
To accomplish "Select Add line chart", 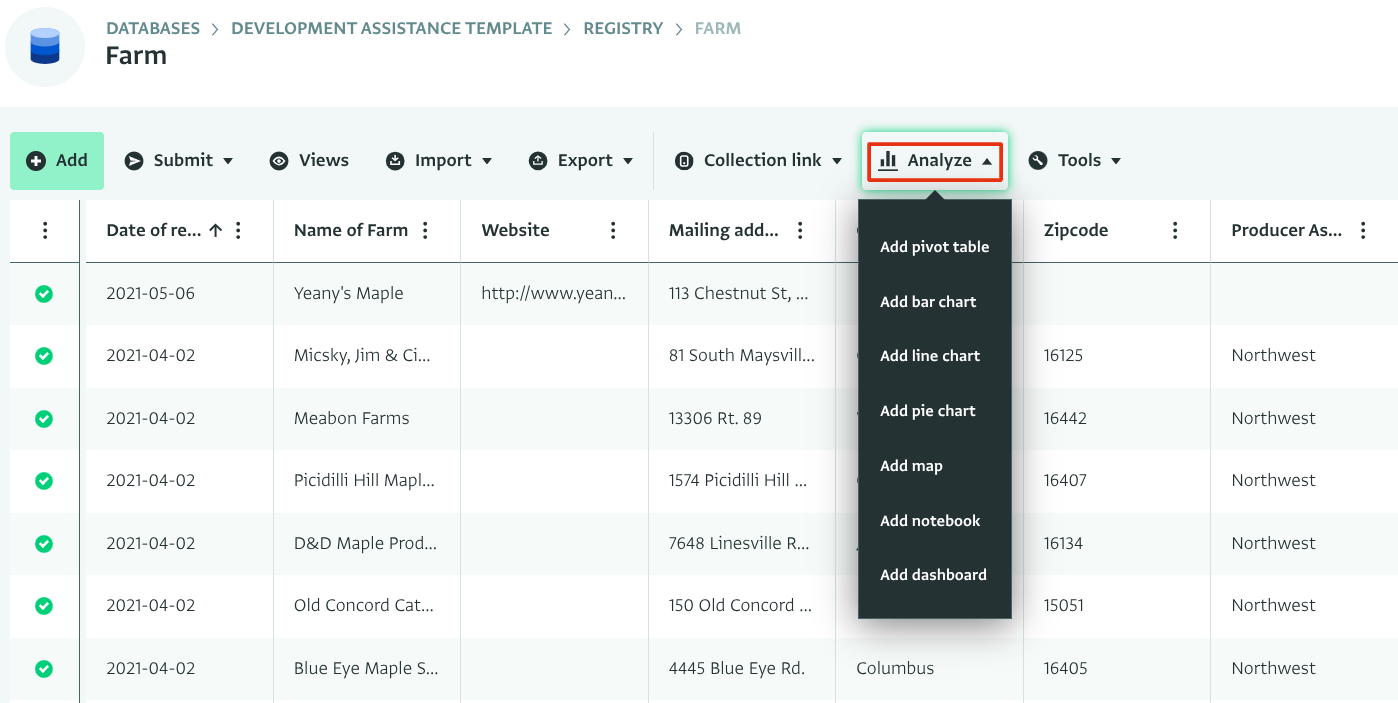I will tap(930, 356).
